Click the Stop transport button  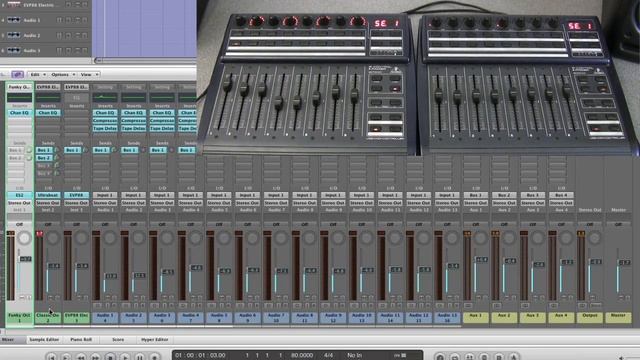[x=110, y=357]
